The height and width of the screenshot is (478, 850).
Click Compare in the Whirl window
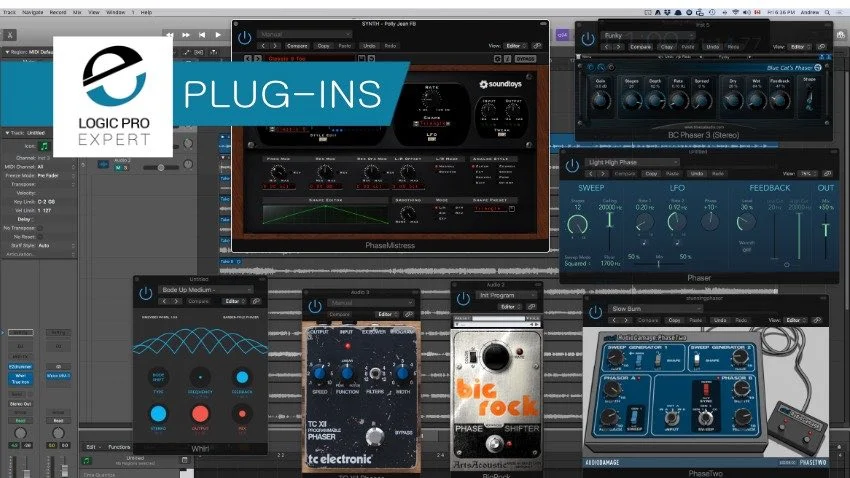[x=198, y=301]
